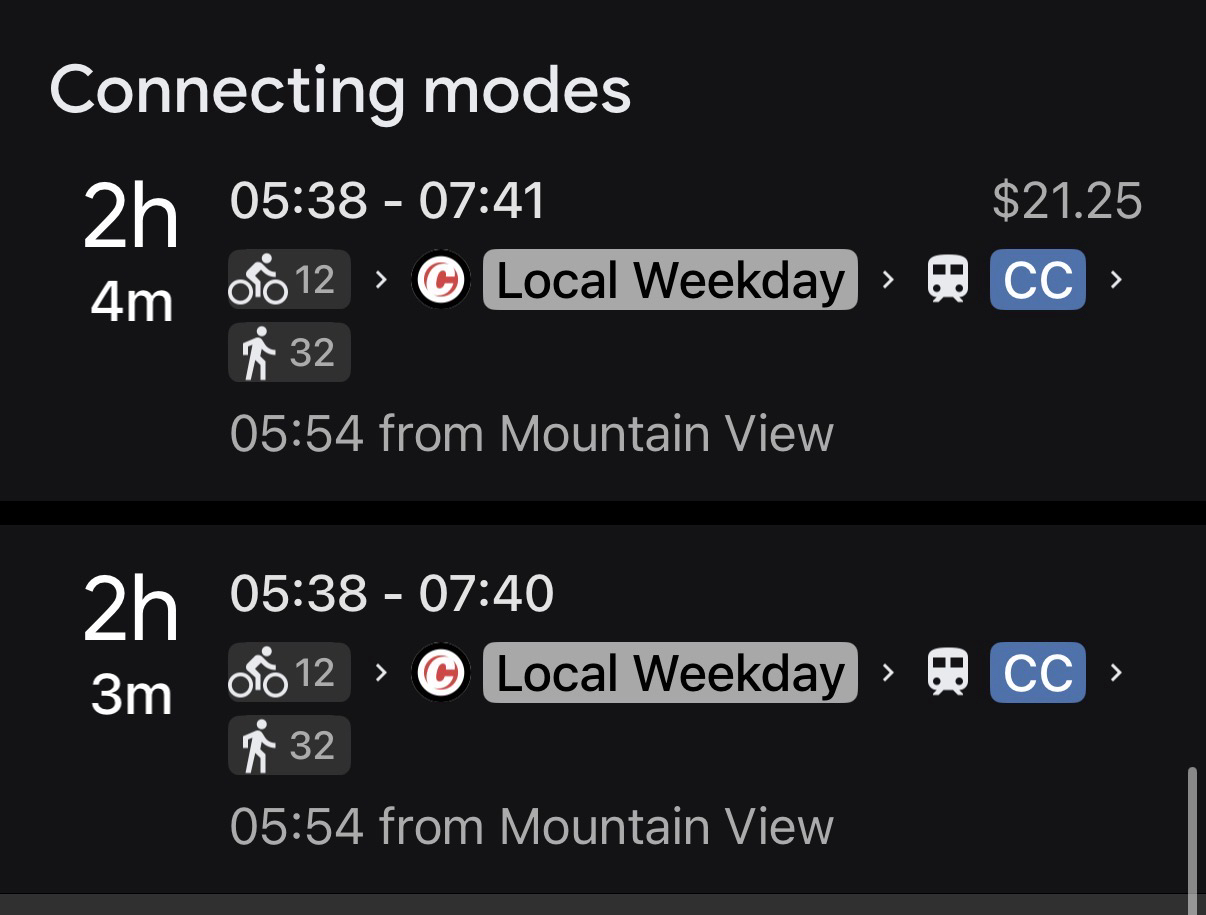Image resolution: width=1206 pixels, height=915 pixels.
Task: Expand first route's trailing chevron after CC
Action: 1116,280
